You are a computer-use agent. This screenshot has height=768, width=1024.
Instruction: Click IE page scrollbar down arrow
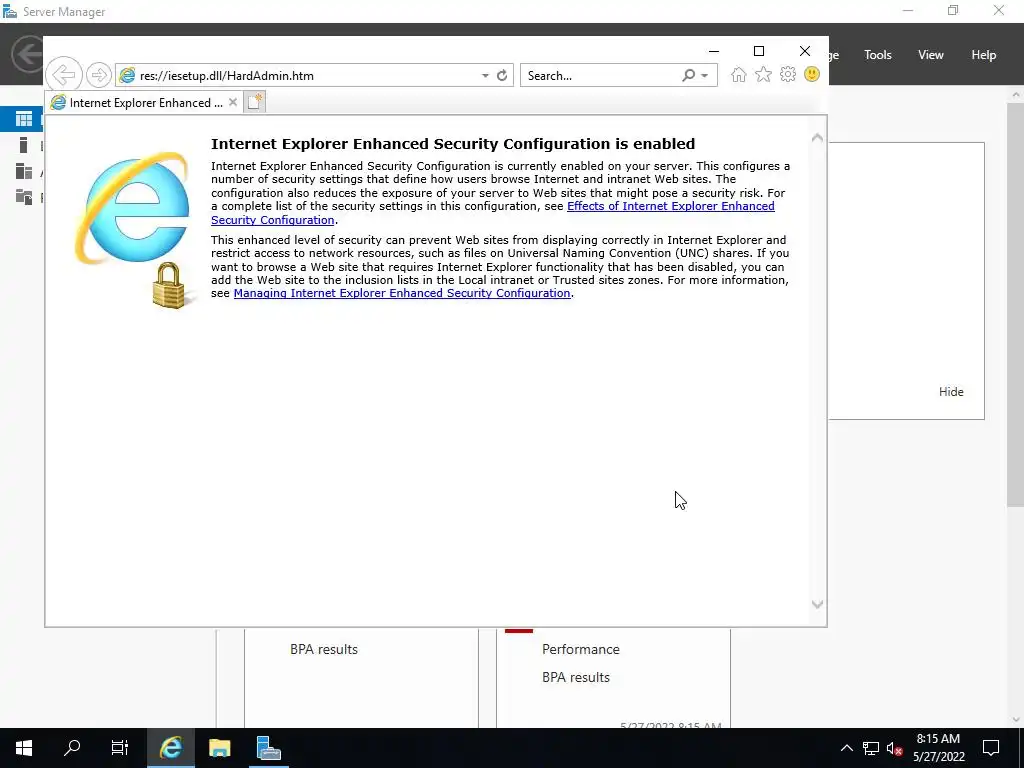click(x=817, y=604)
